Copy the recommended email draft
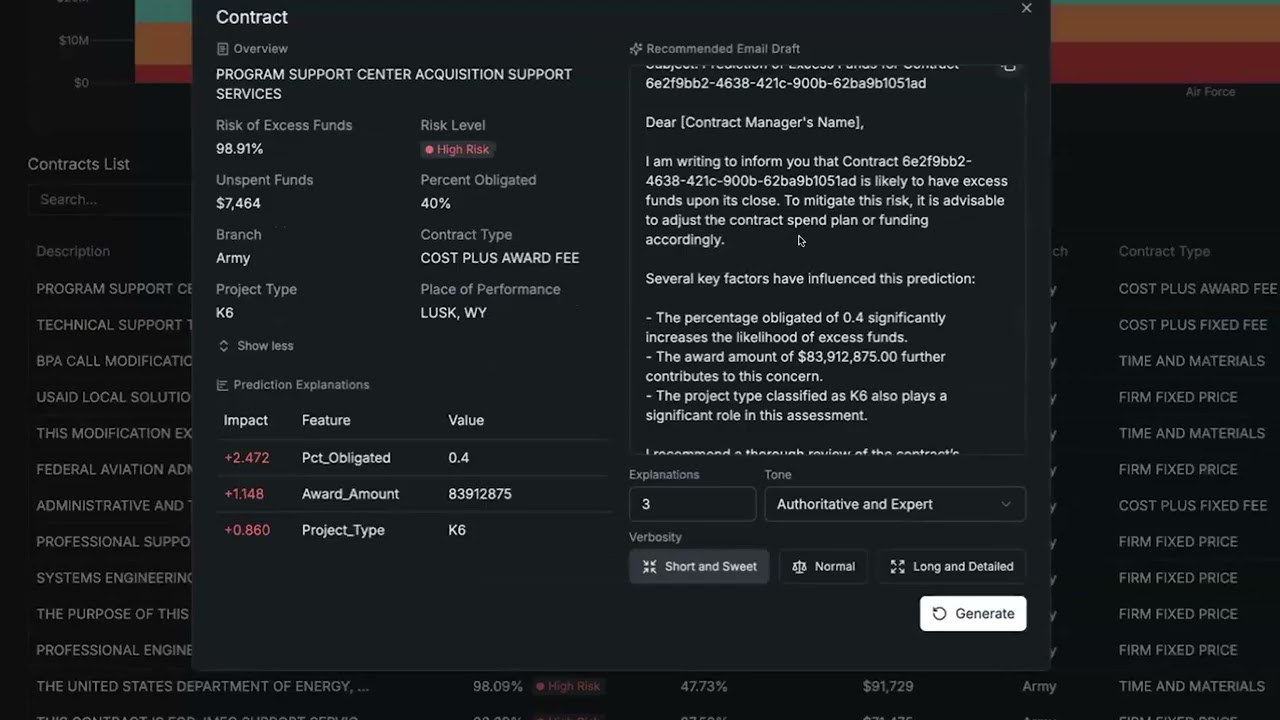 tap(1009, 67)
